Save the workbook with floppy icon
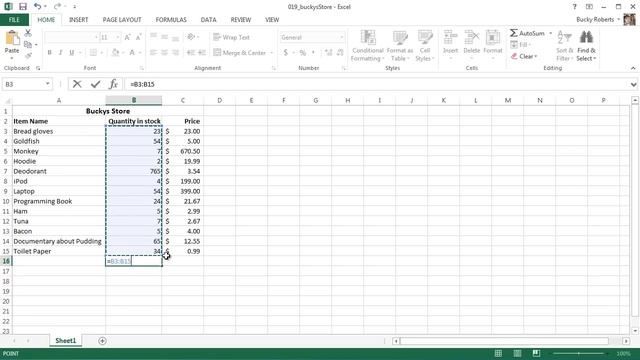 coord(22,7)
